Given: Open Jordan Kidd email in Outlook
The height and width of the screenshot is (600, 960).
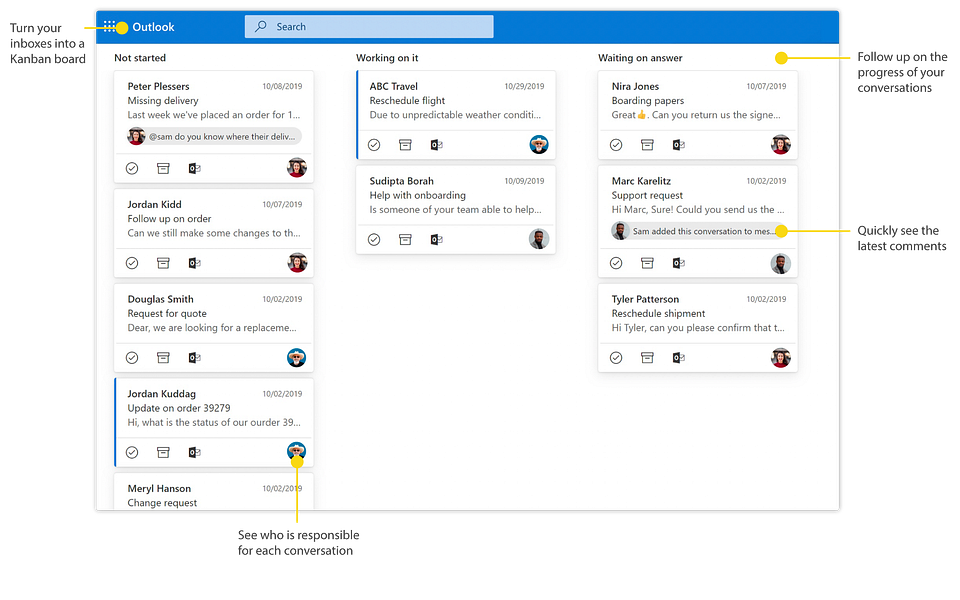Looking at the screenshot, I should click(194, 263).
